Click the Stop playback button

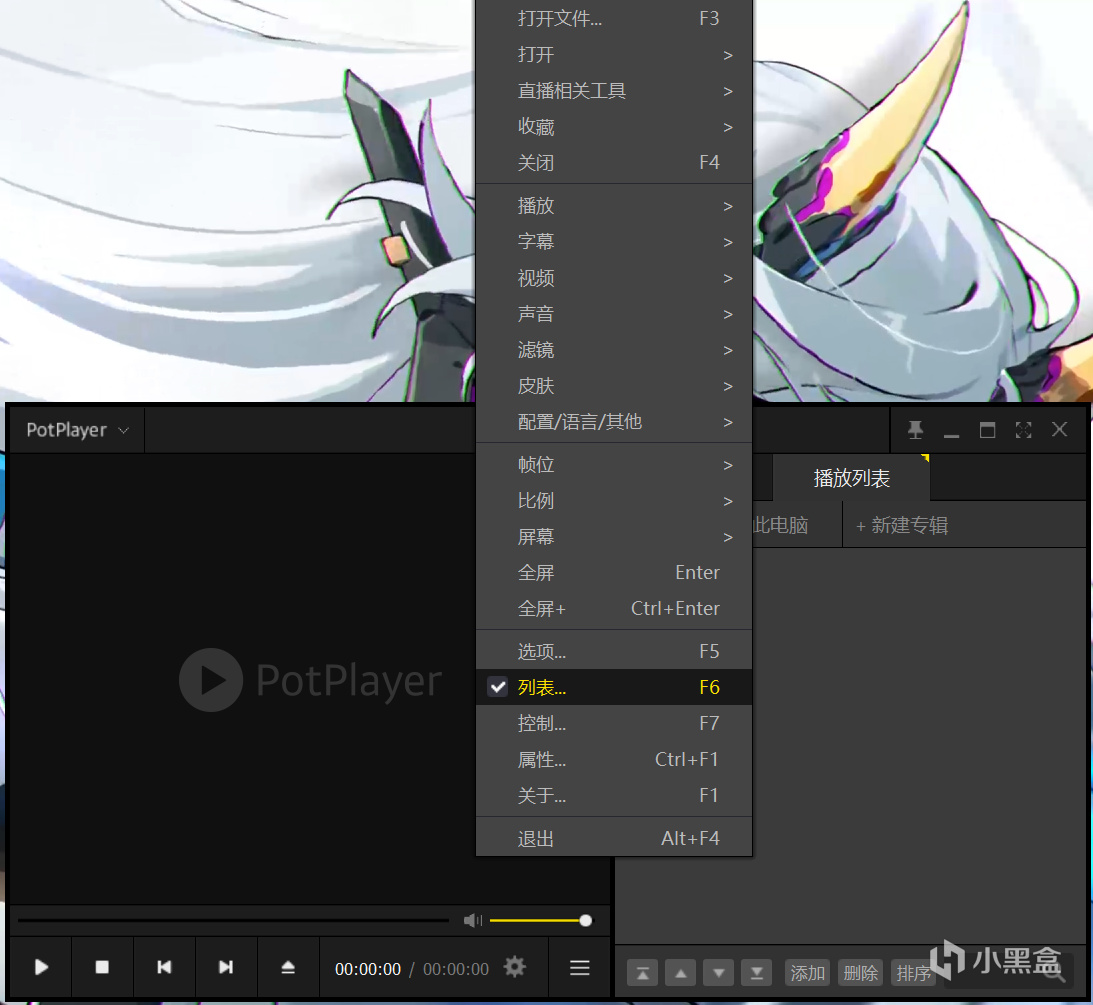pos(102,967)
